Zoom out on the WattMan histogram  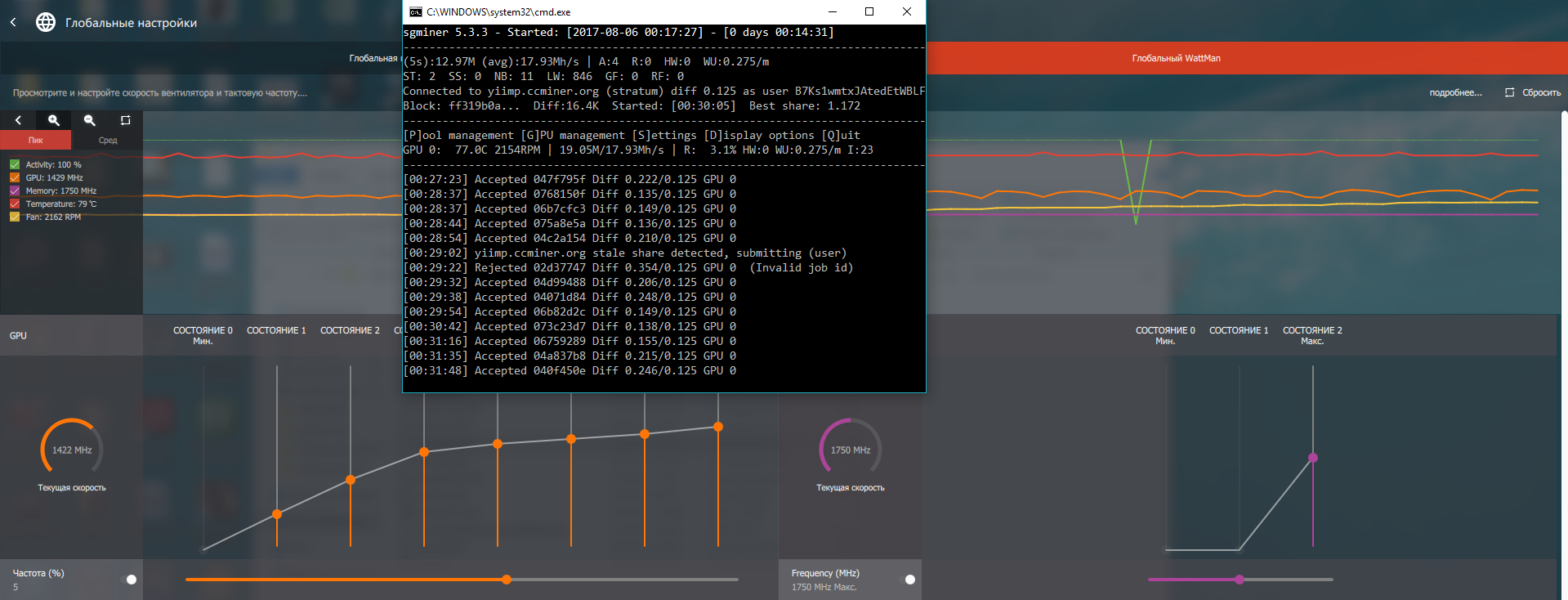point(90,120)
